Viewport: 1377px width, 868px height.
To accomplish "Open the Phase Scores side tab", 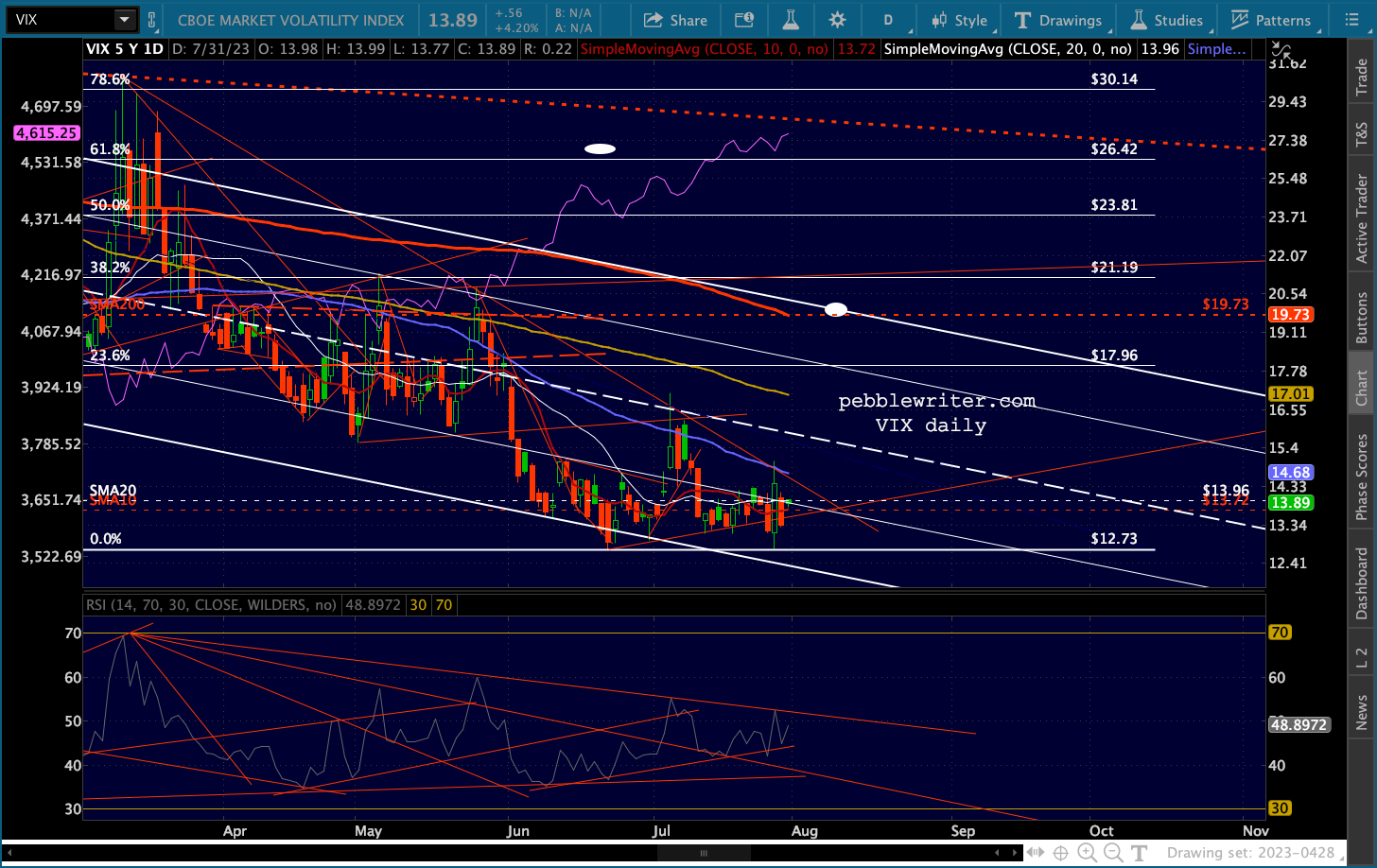I will pyautogui.click(x=1362, y=477).
